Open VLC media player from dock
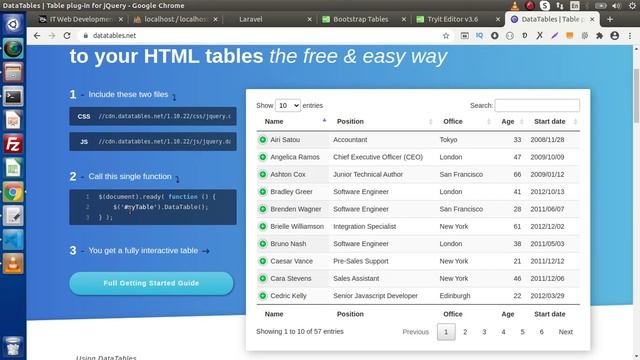The height and width of the screenshot is (360, 640). (x=13, y=264)
